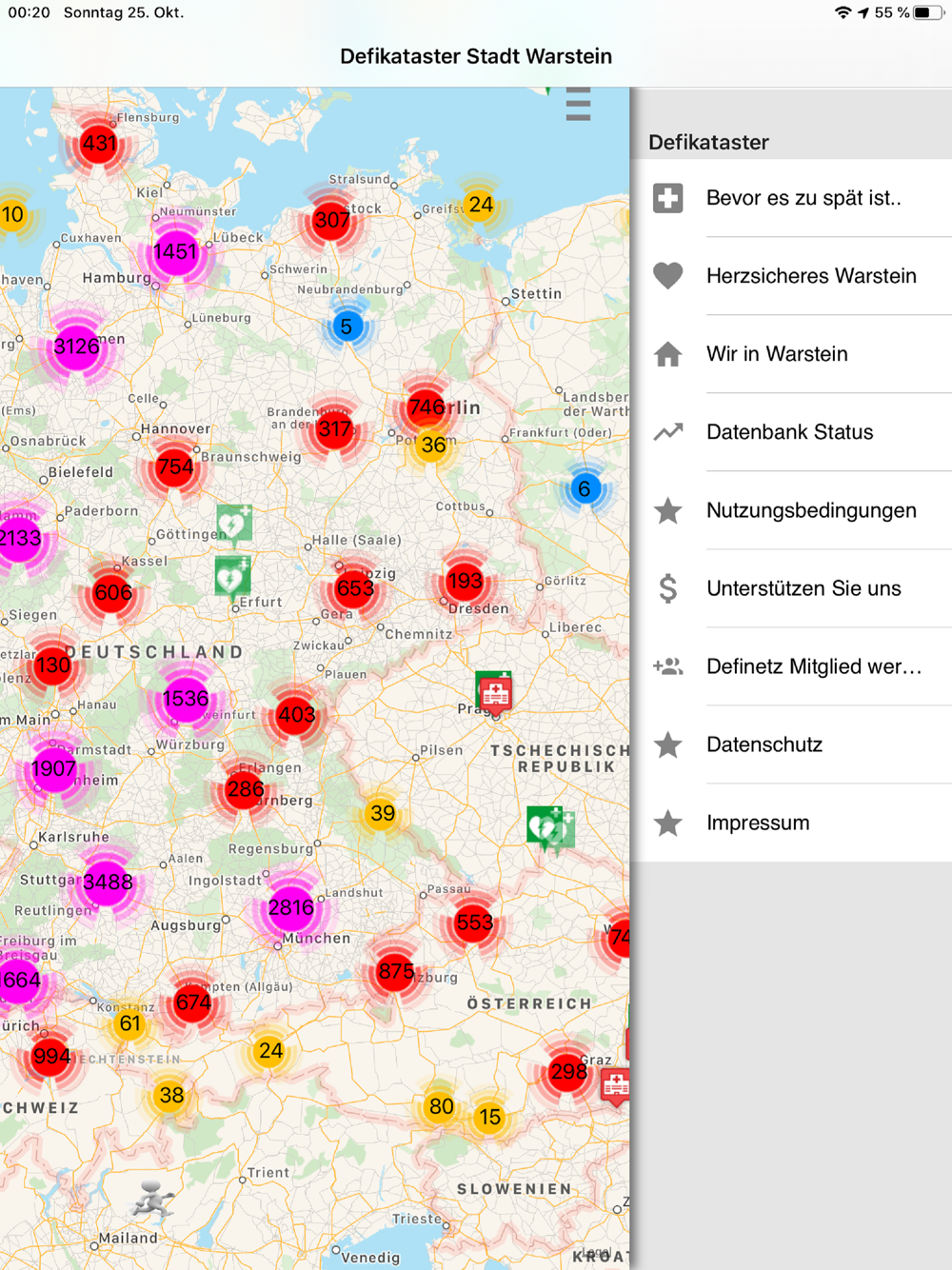The image size is (952, 1270).
Task: Open the yellow 15 cluster beside 80
Action: point(489,1118)
